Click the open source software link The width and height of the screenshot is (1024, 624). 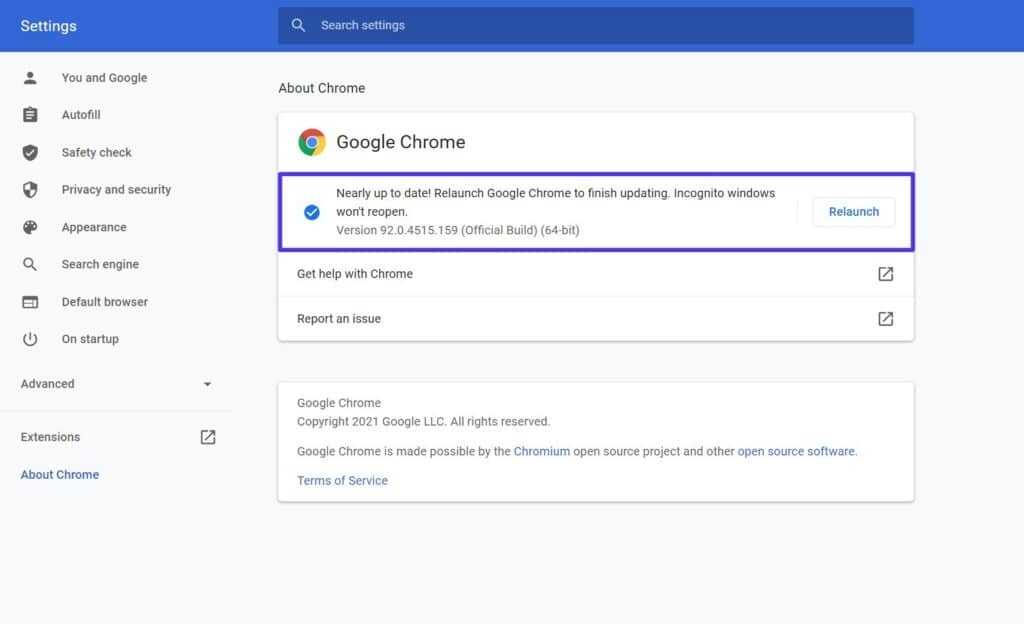(796, 451)
